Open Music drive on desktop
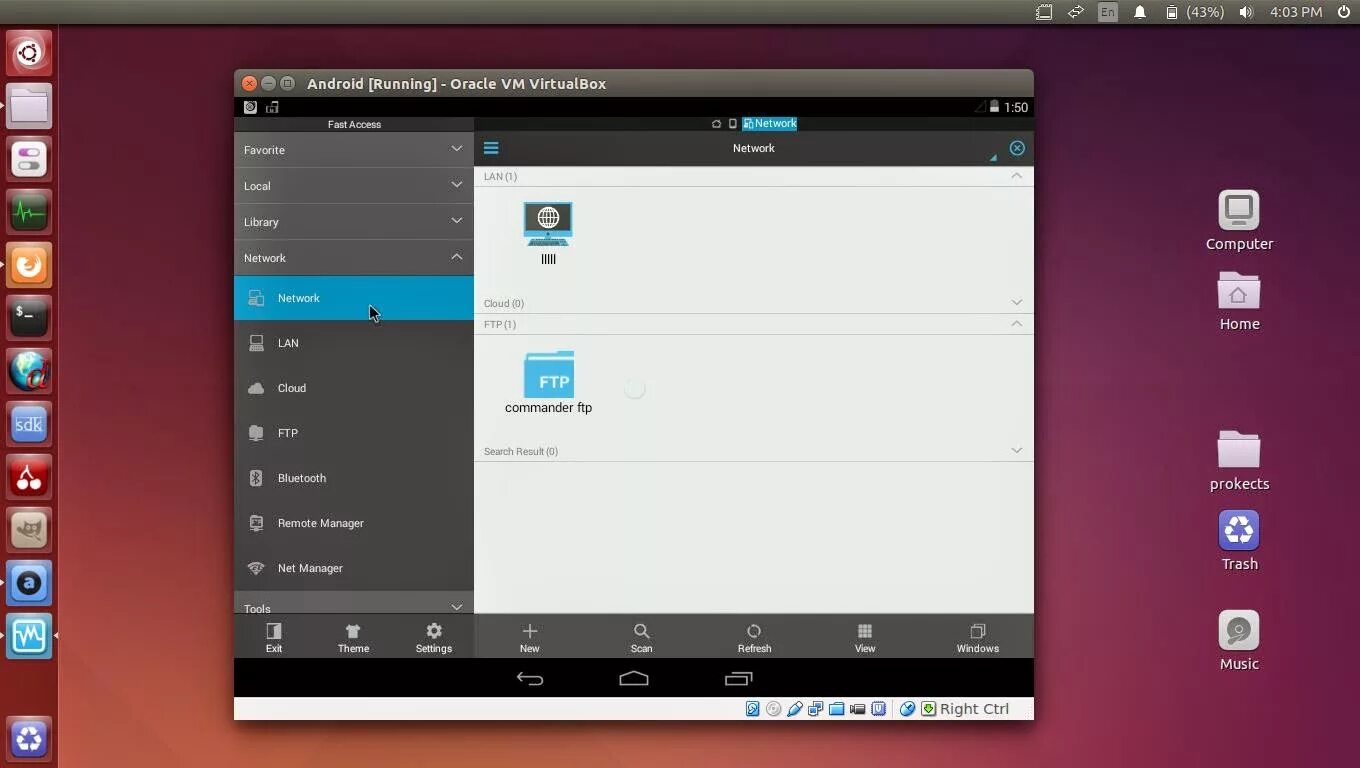The width and height of the screenshot is (1360, 768). (x=1239, y=641)
